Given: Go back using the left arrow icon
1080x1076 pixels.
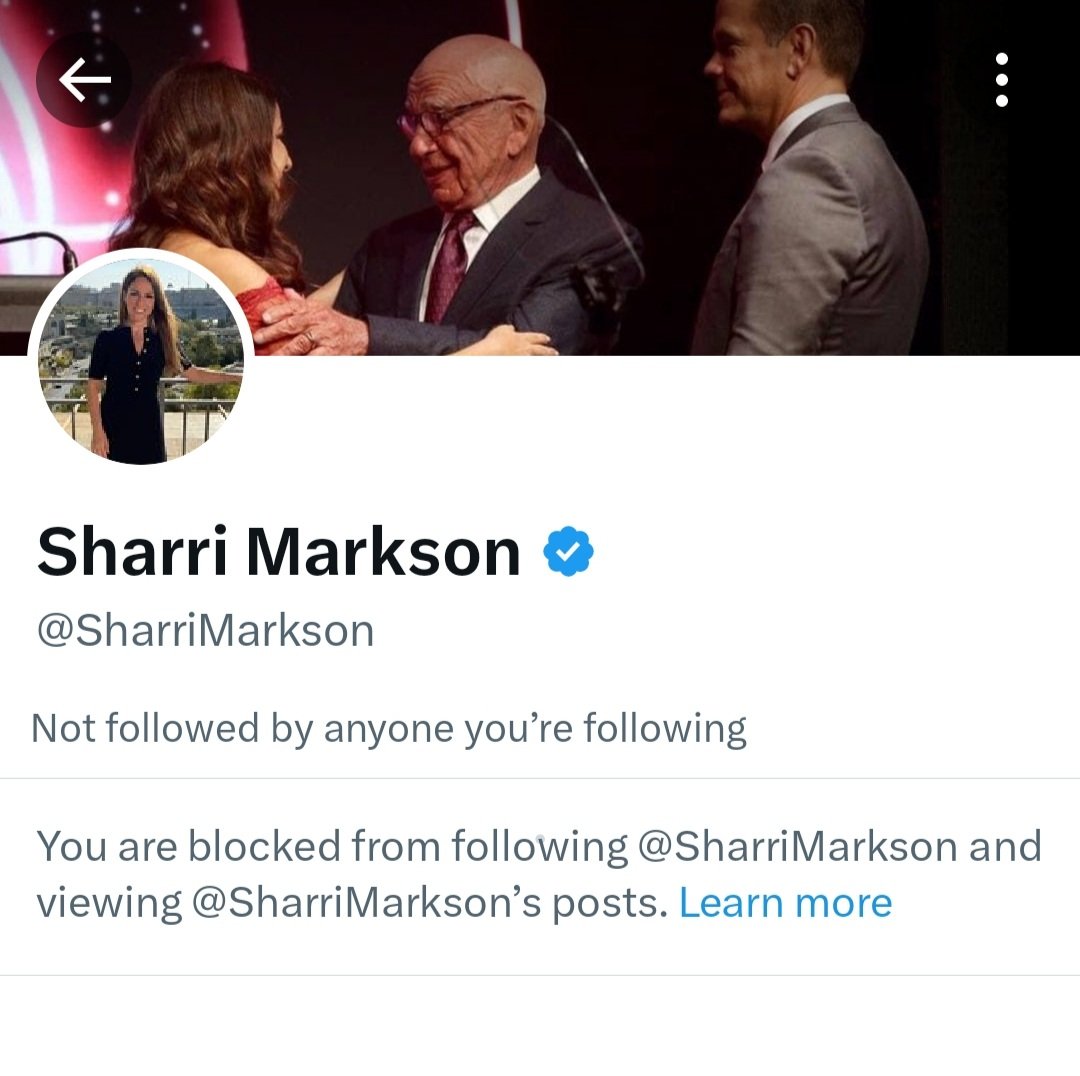Looking at the screenshot, I should click(83, 80).
